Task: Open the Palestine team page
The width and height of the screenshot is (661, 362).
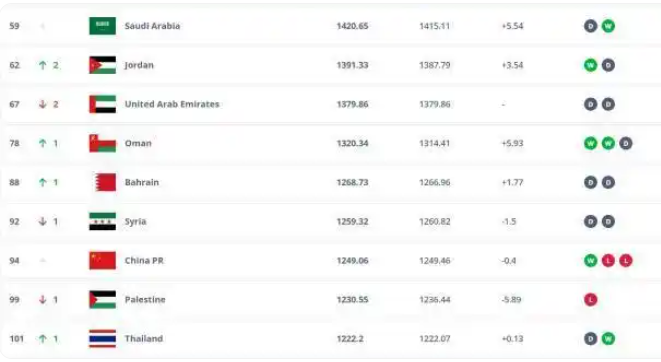Action: tap(145, 300)
